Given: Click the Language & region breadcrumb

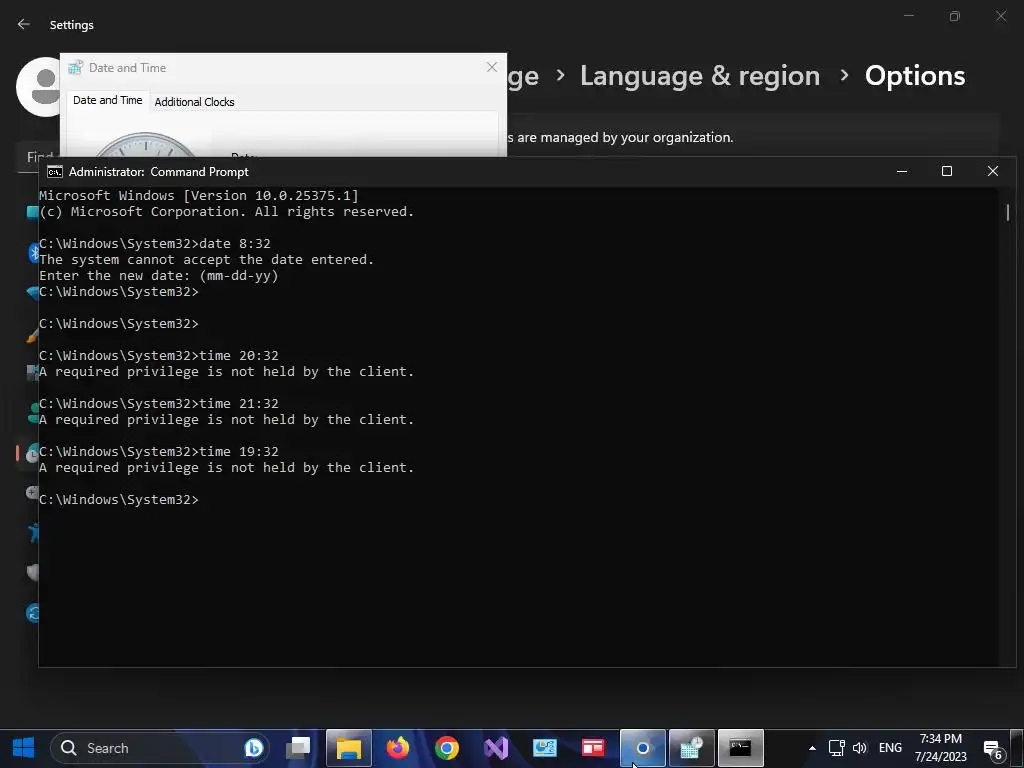Looking at the screenshot, I should (x=700, y=76).
